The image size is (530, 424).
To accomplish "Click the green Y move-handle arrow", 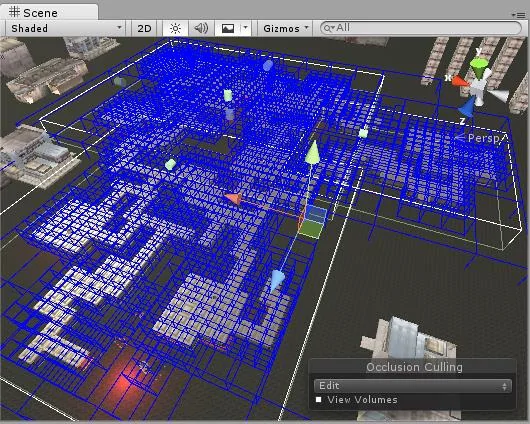I will [312, 153].
